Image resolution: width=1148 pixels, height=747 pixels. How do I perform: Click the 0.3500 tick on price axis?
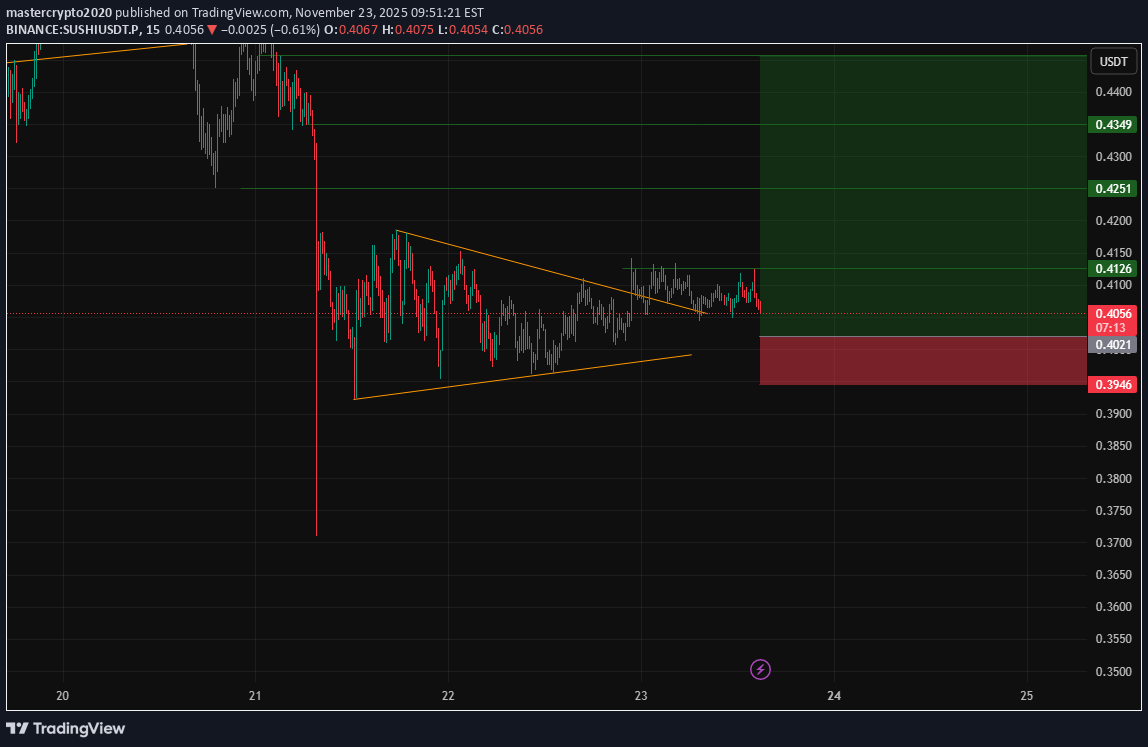(x=1113, y=671)
